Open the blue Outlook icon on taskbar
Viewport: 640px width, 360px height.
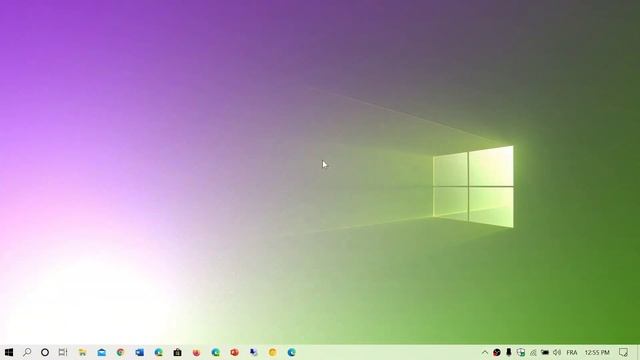(140, 352)
